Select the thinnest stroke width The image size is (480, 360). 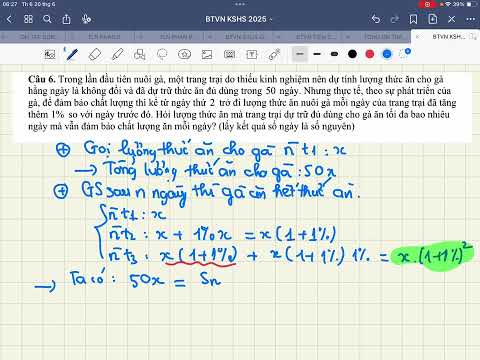pyautogui.click(x=300, y=54)
